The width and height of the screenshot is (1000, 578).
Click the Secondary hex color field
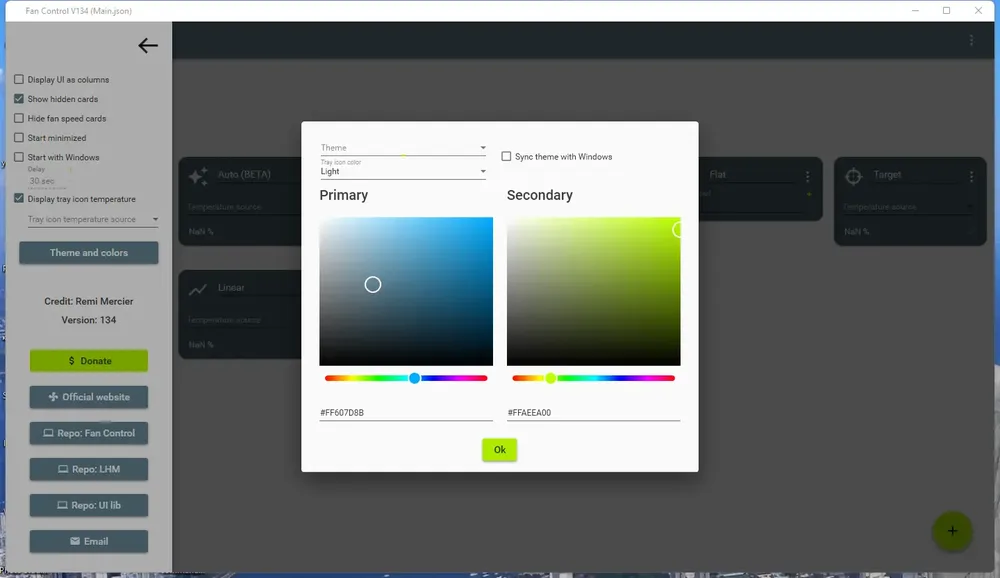coord(594,413)
